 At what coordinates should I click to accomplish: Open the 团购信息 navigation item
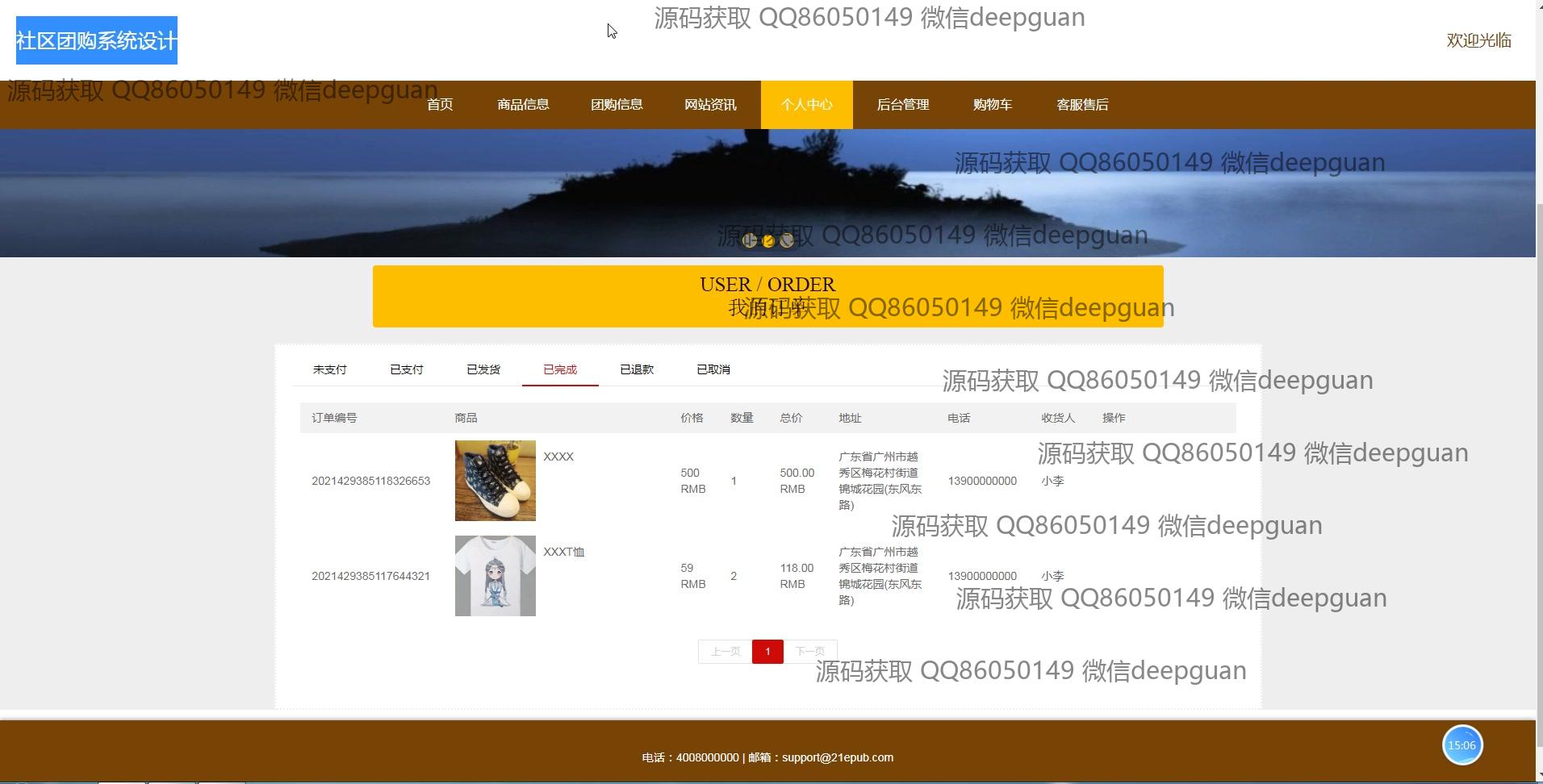[617, 105]
